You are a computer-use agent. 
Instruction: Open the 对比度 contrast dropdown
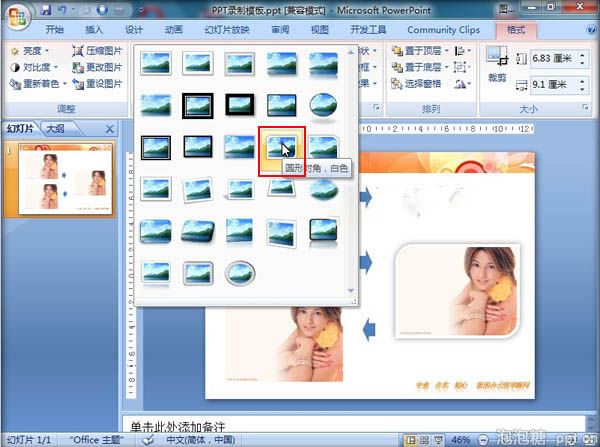point(34,67)
